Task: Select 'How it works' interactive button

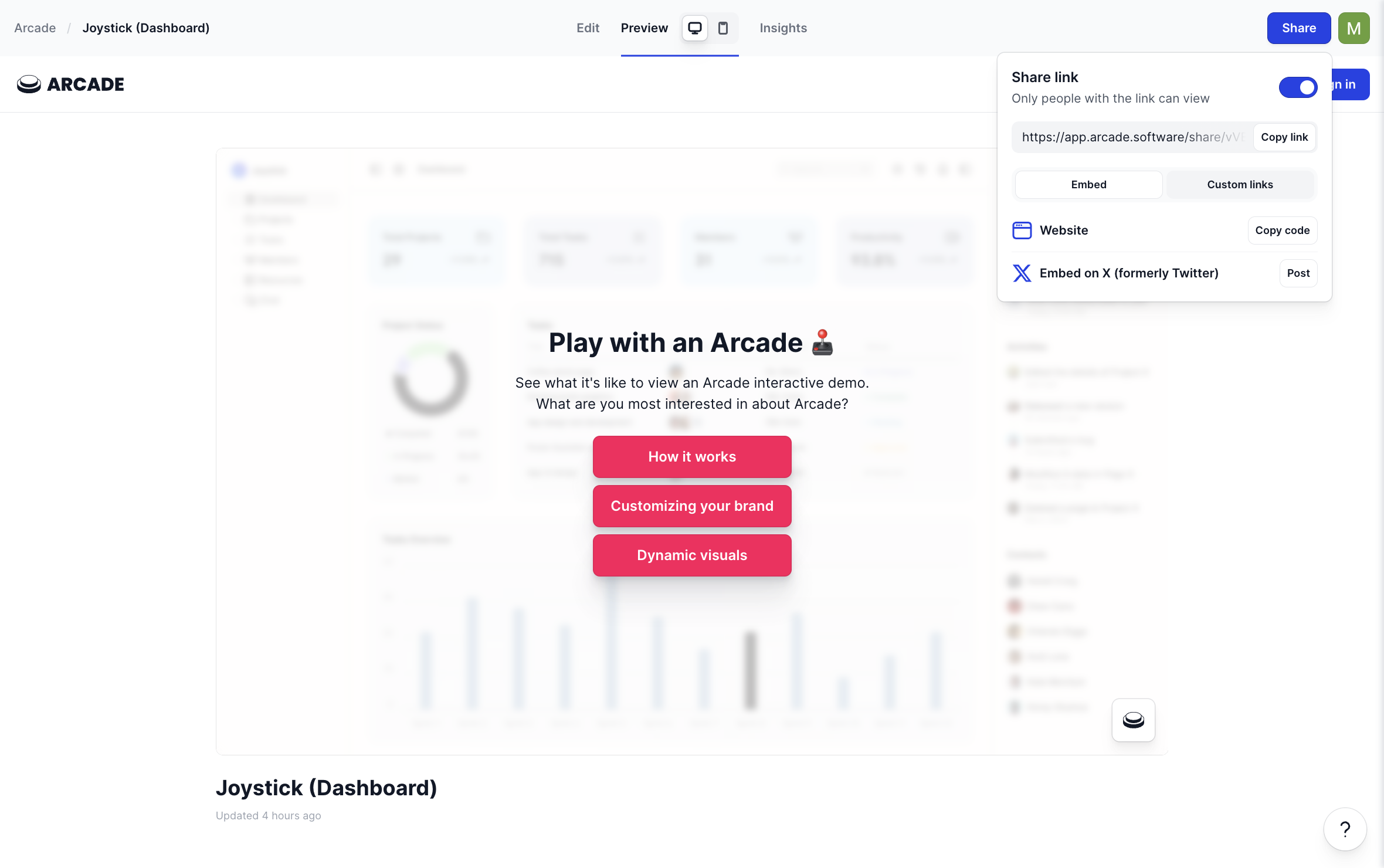Action: [692, 456]
